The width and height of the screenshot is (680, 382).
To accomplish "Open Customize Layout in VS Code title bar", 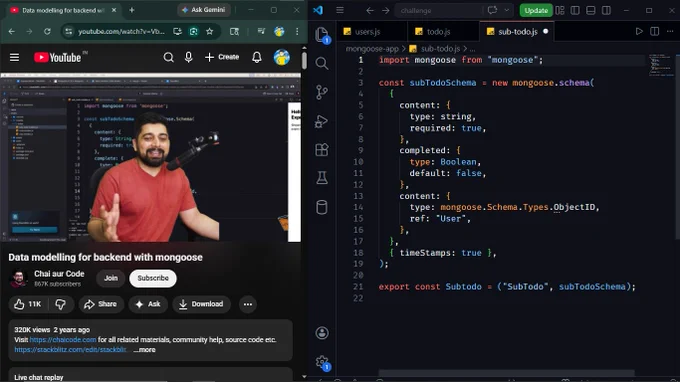I will click(560, 10).
